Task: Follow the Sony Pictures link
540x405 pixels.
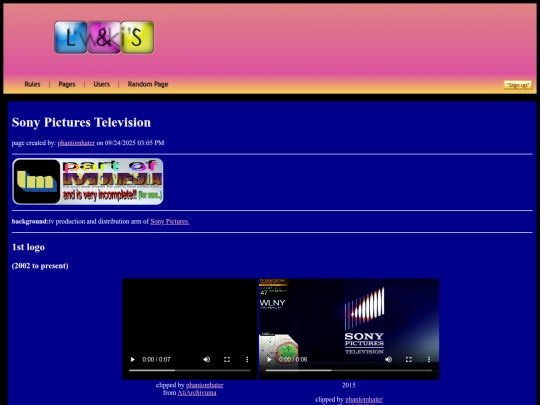Action: pyautogui.click(x=170, y=221)
